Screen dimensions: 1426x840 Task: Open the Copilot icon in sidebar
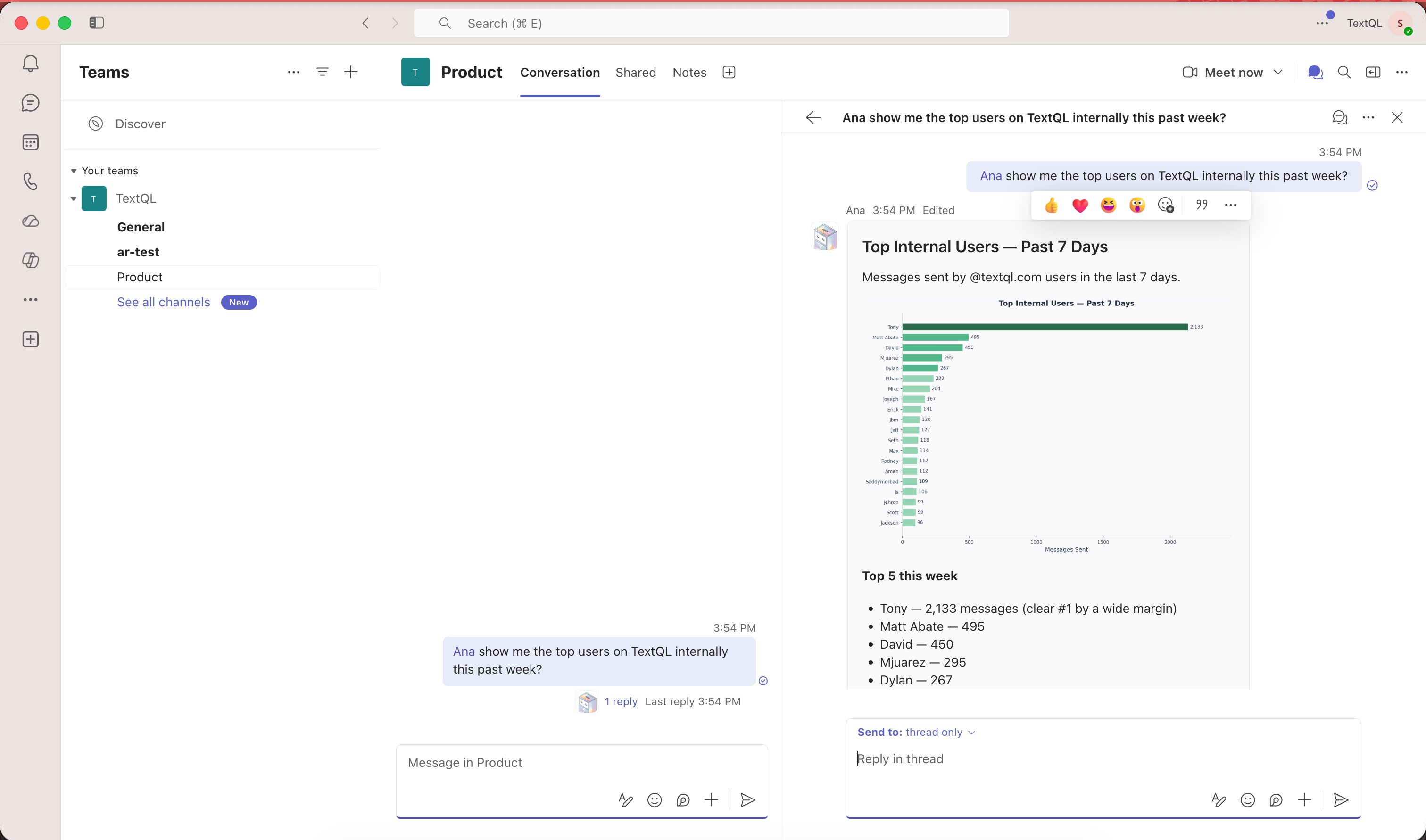point(31,260)
